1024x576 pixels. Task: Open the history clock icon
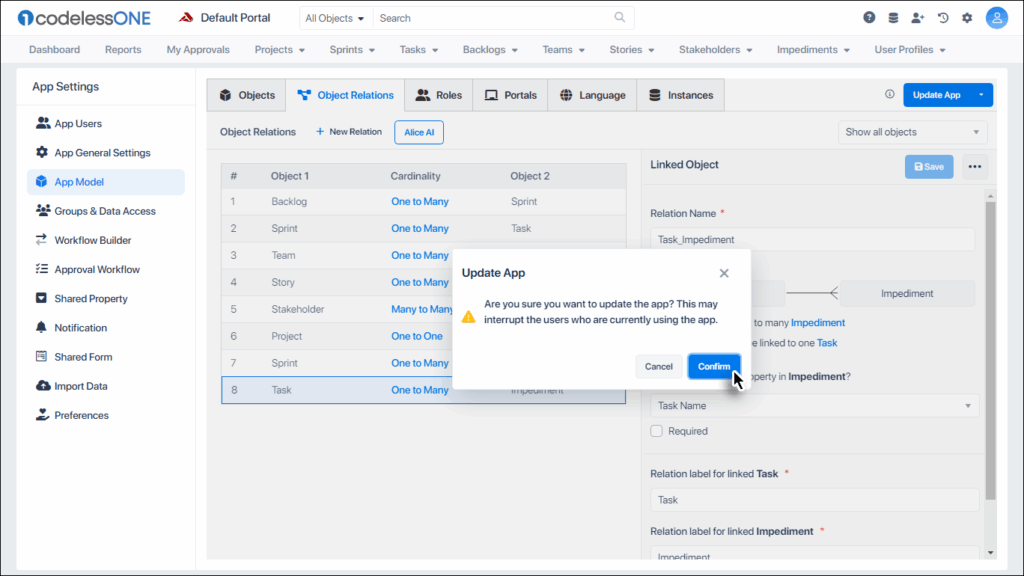[942, 18]
